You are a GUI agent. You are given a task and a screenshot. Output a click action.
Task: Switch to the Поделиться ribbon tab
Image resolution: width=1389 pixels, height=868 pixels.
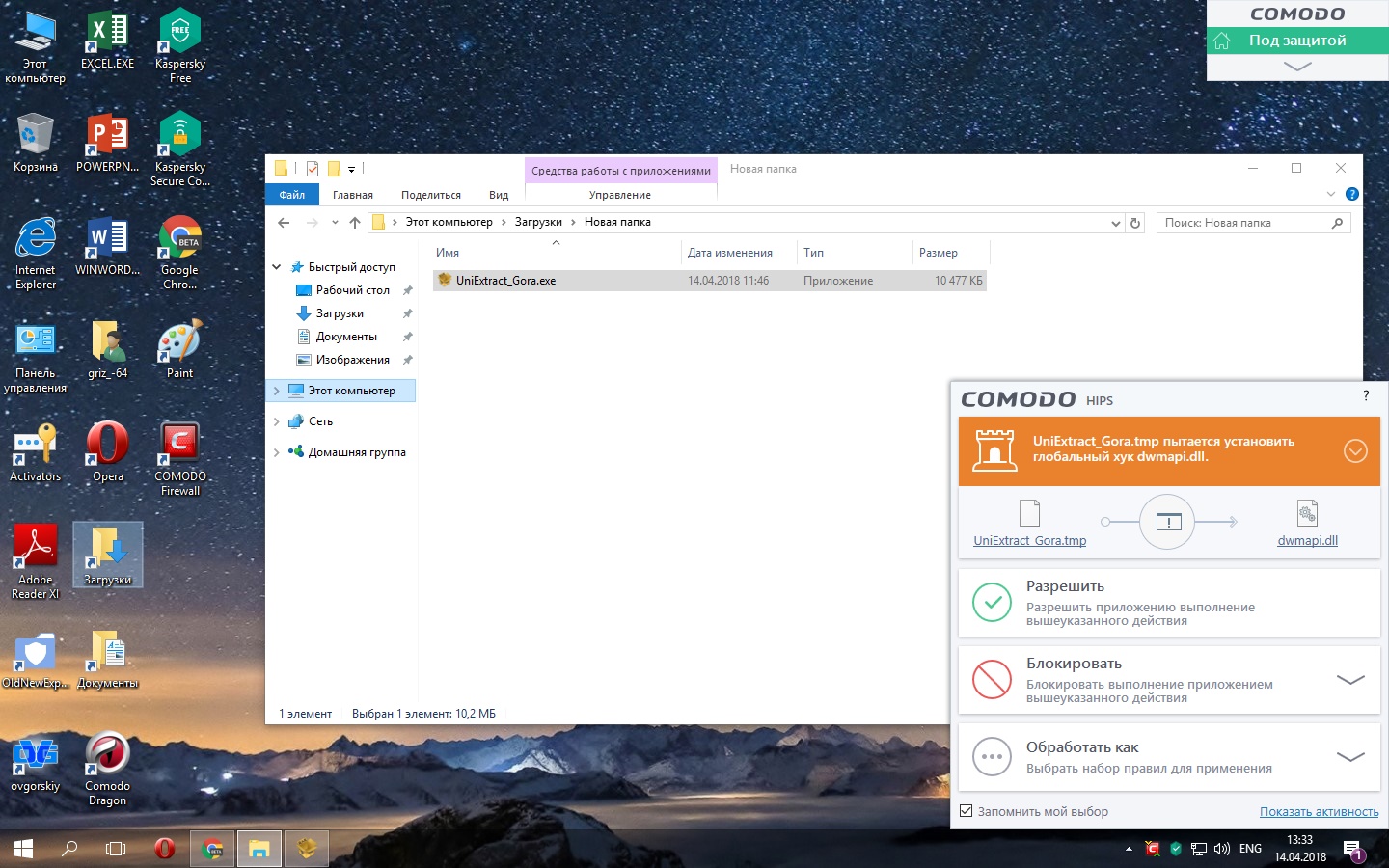point(431,195)
